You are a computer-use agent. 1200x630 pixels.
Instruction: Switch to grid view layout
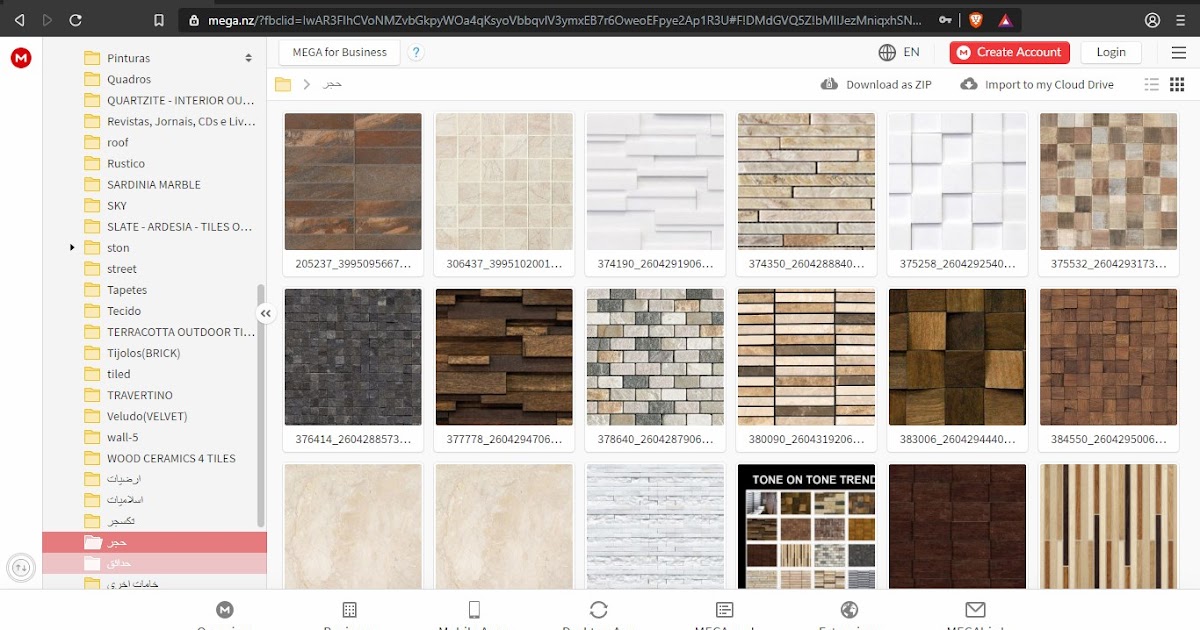1177,84
